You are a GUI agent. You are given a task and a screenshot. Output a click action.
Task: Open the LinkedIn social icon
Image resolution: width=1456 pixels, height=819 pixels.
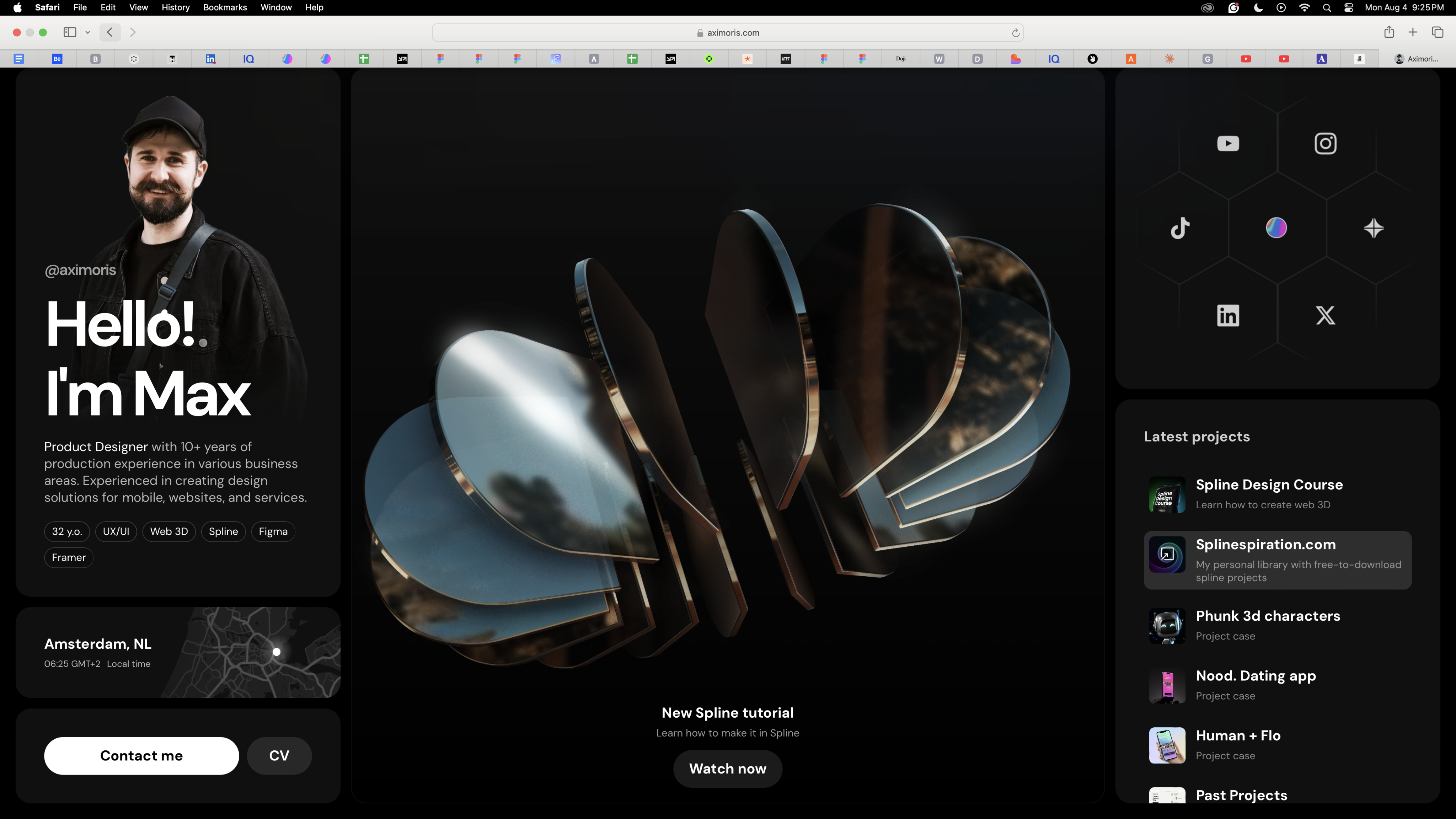pos(1228,315)
